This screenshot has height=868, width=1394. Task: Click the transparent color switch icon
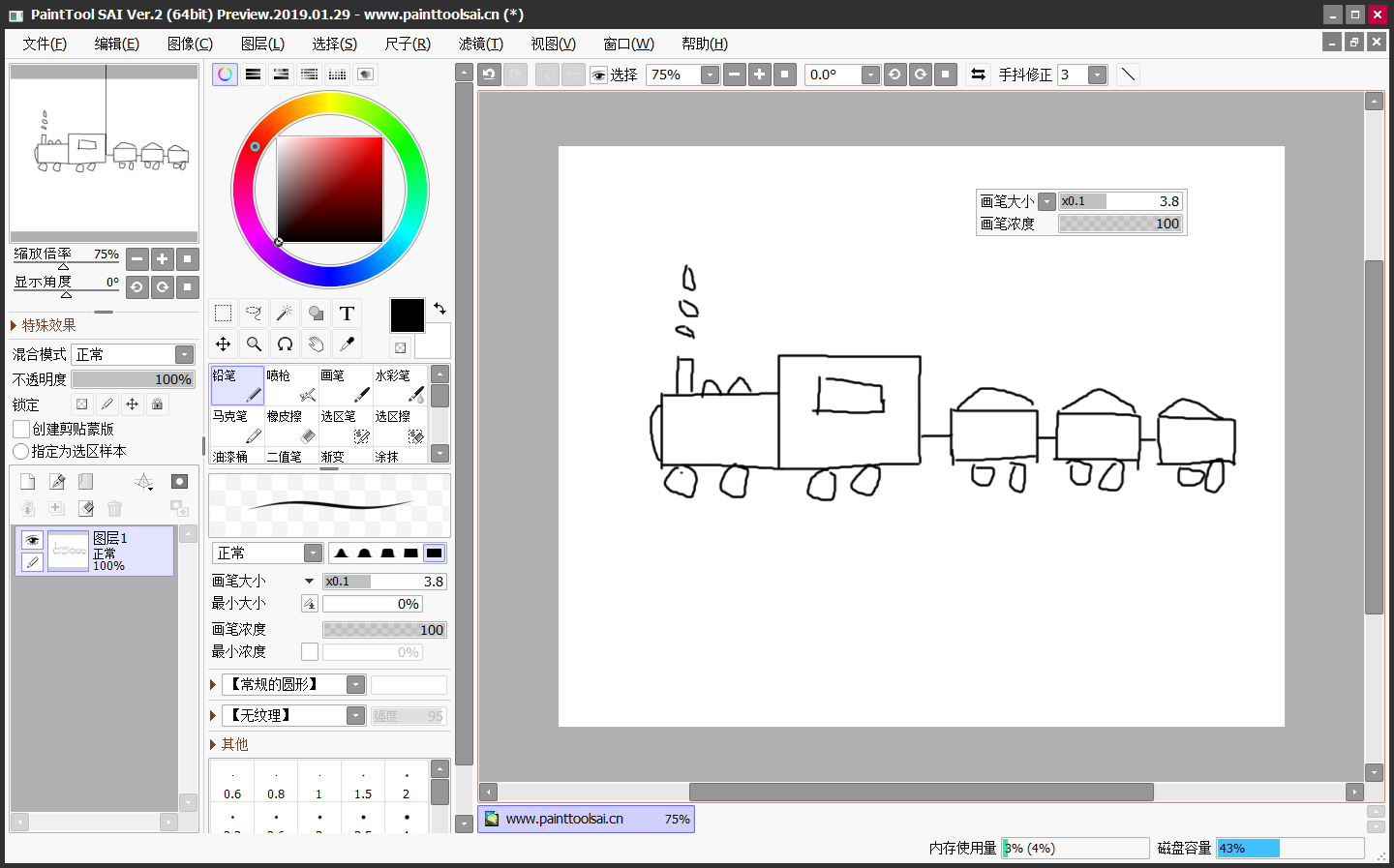400,347
